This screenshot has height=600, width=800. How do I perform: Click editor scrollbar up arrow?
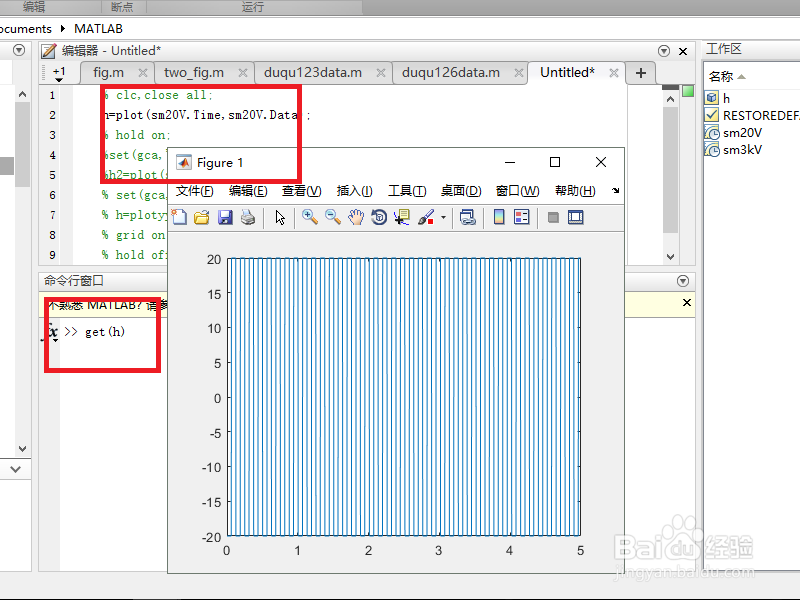(x=670, y=99)
